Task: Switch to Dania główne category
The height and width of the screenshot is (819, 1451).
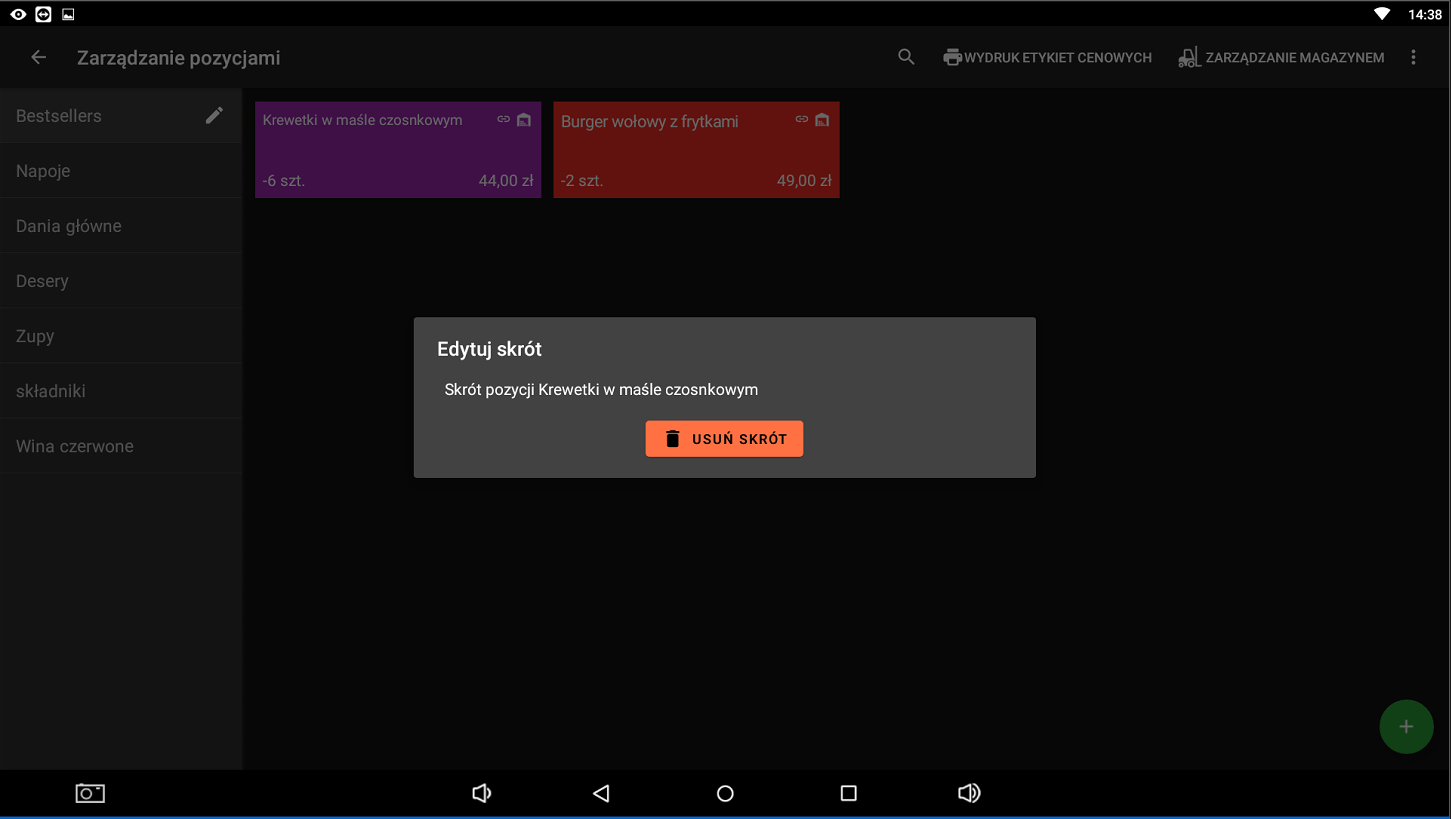Action: tap(69, 226)
